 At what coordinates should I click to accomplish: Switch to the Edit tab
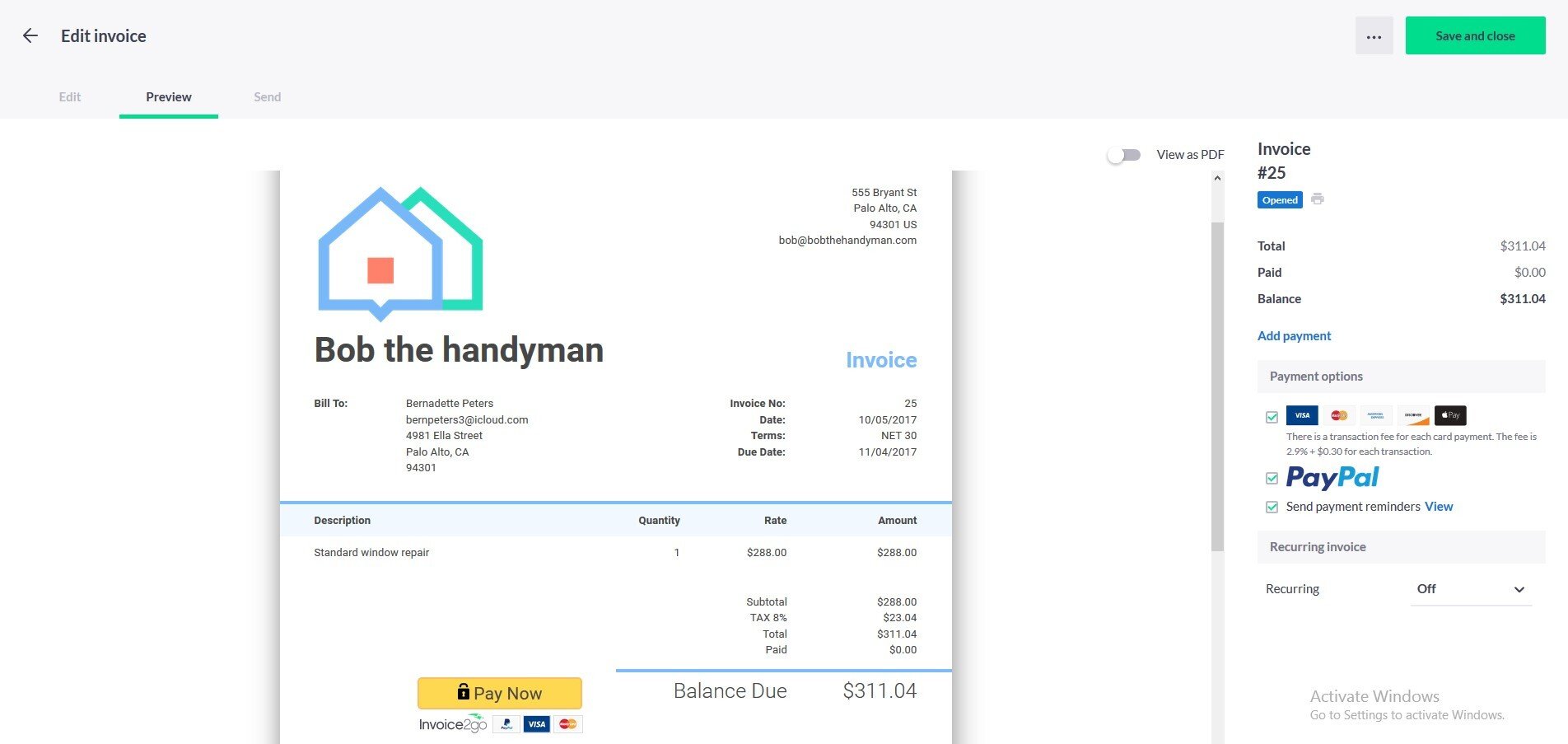(x=69, y=96)
